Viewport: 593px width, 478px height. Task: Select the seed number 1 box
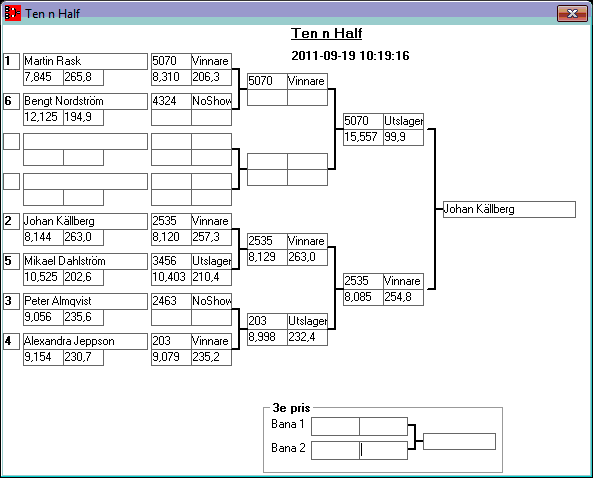tap(11, 61)
